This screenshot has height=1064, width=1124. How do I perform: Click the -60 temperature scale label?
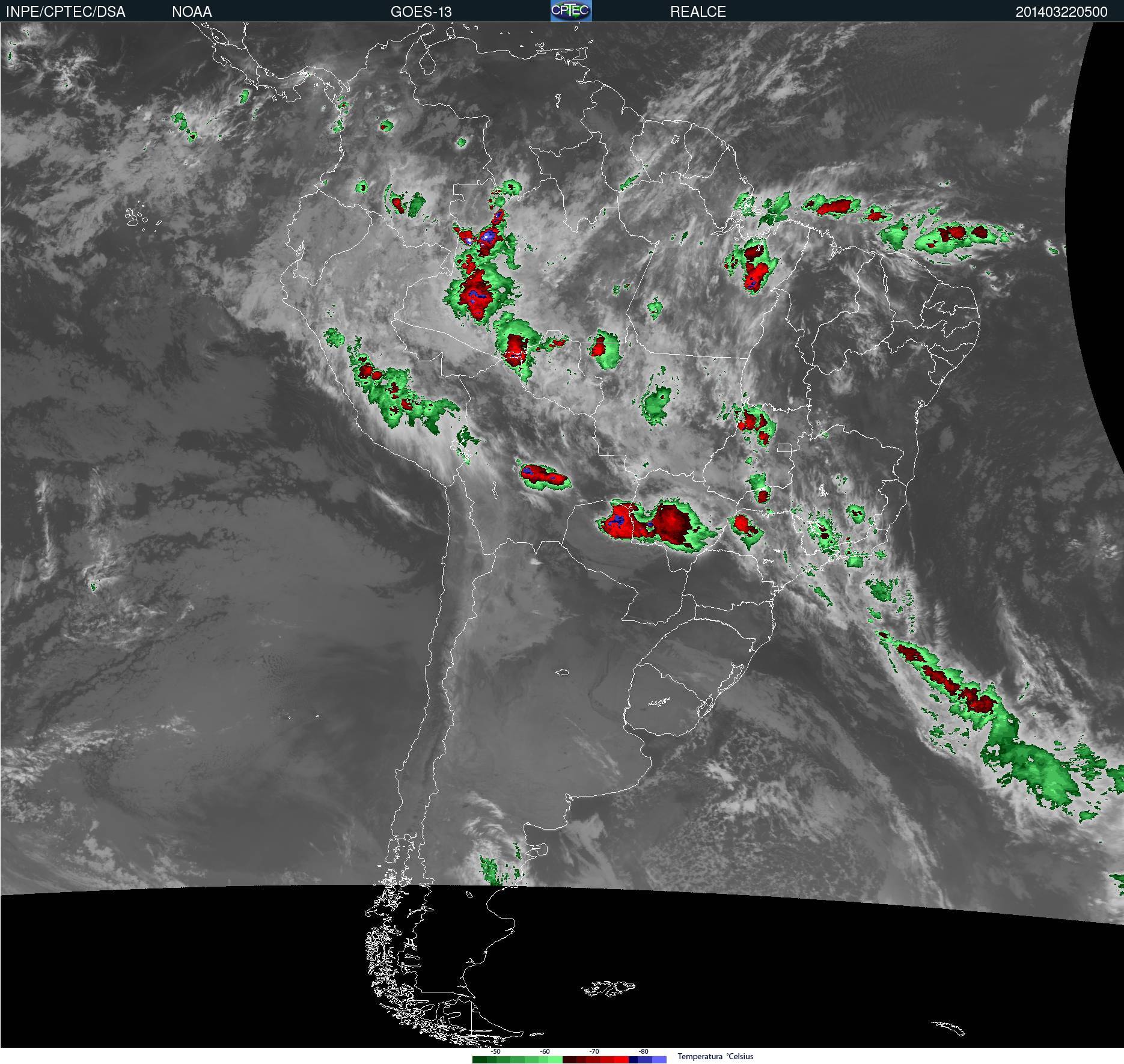(545, 1051)
